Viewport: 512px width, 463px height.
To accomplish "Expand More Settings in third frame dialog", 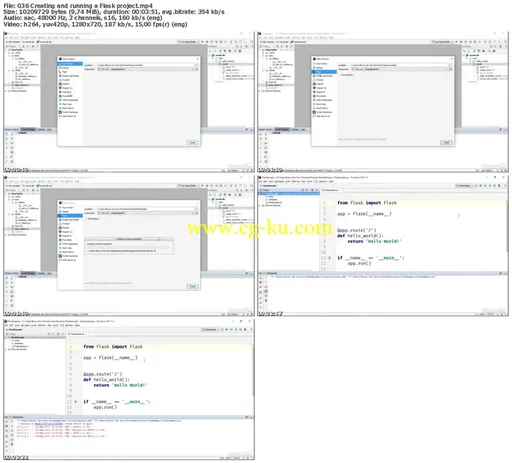I will coord(92,219).
